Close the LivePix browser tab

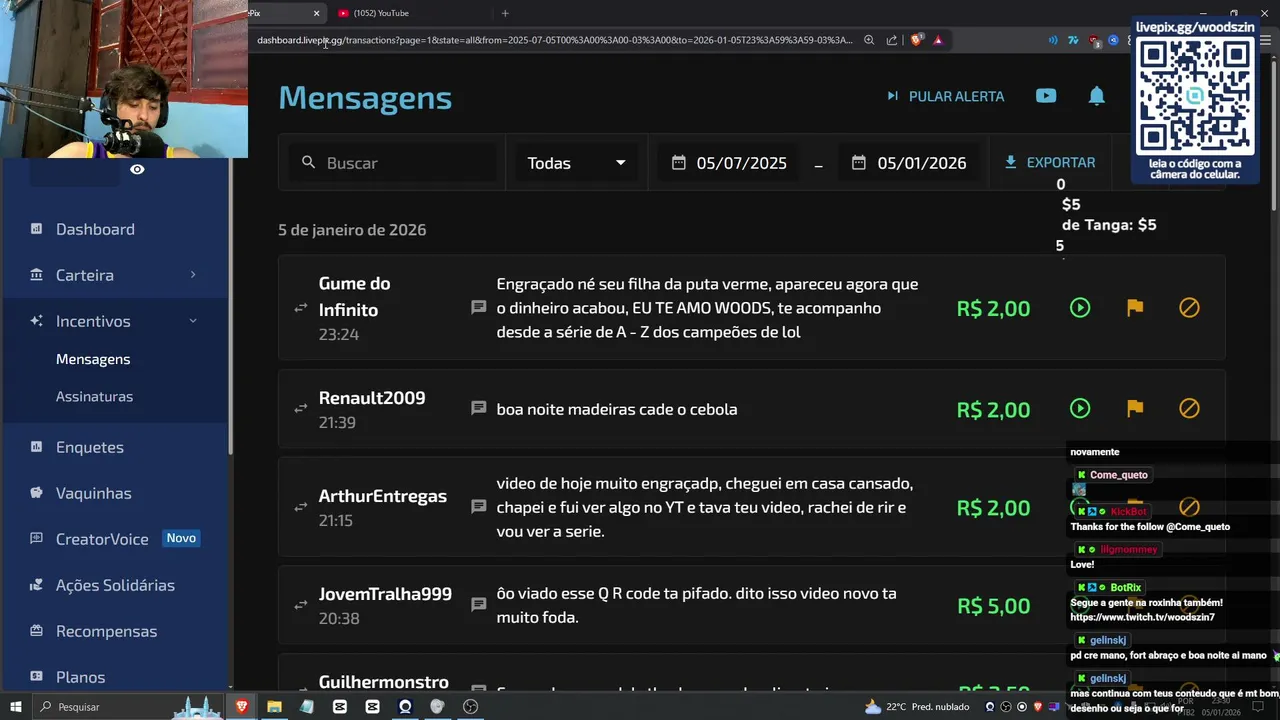tap(316, 13)
